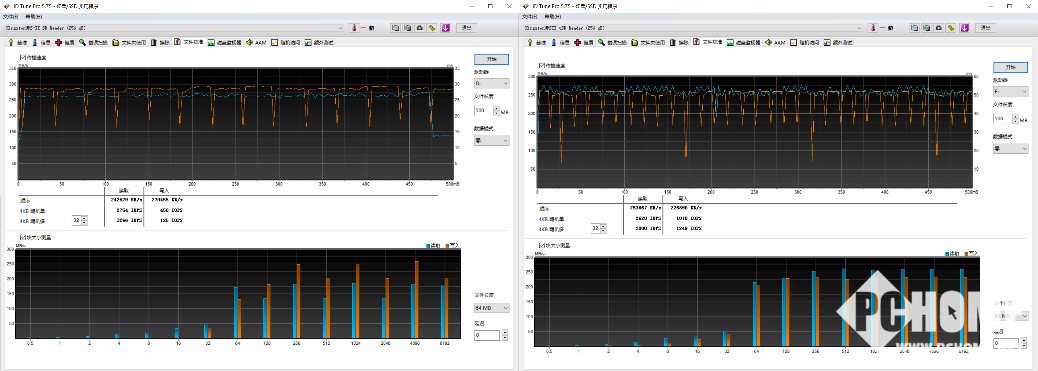Click Exit button in left window toolbar
The width and height of the screenshot is (1038, 371).
[x=467, y=28]
